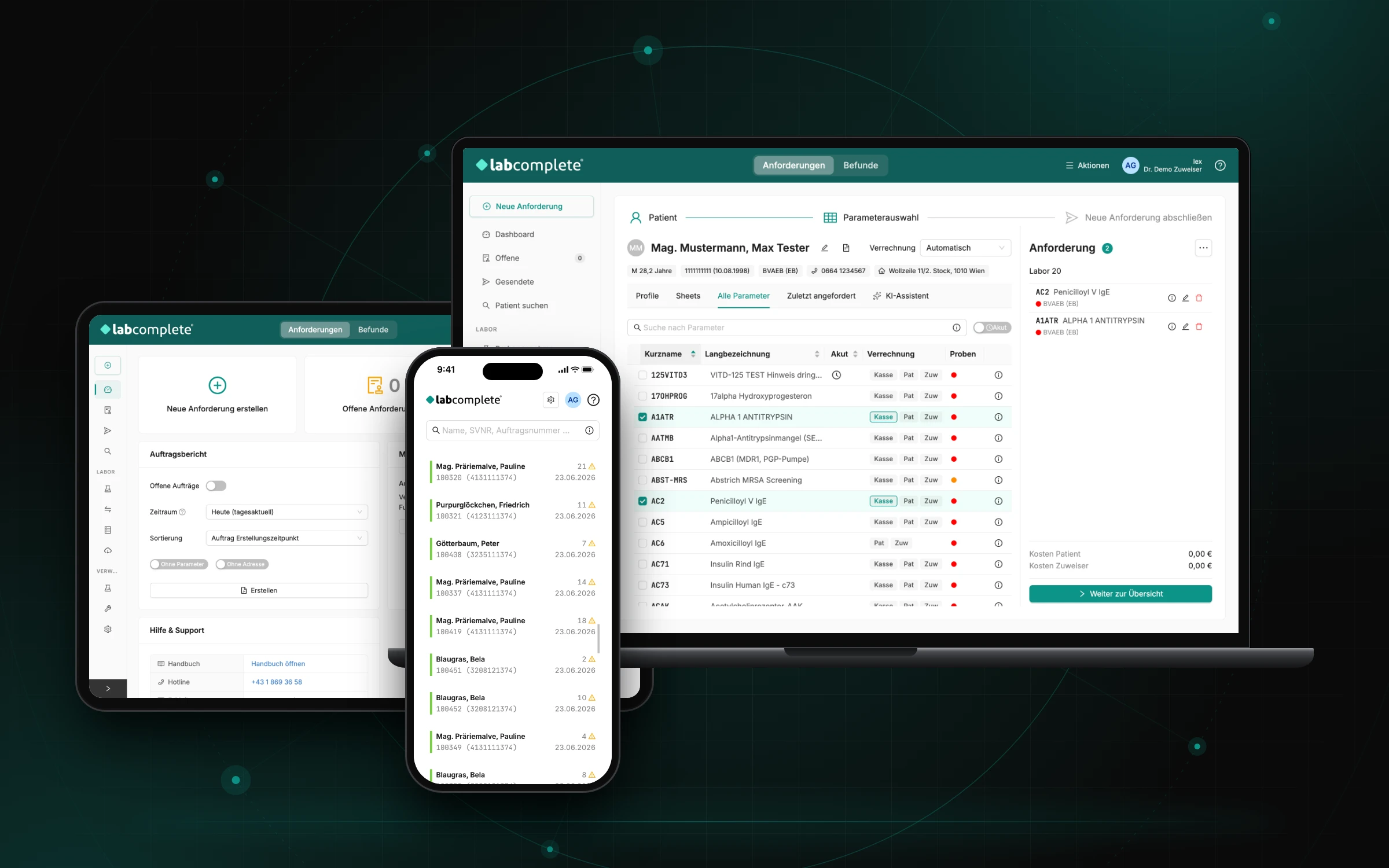Click Neue Anforderung button in laptop sidebar
This screenshot has width=1389, height=868.
click(x=531, y=207)
